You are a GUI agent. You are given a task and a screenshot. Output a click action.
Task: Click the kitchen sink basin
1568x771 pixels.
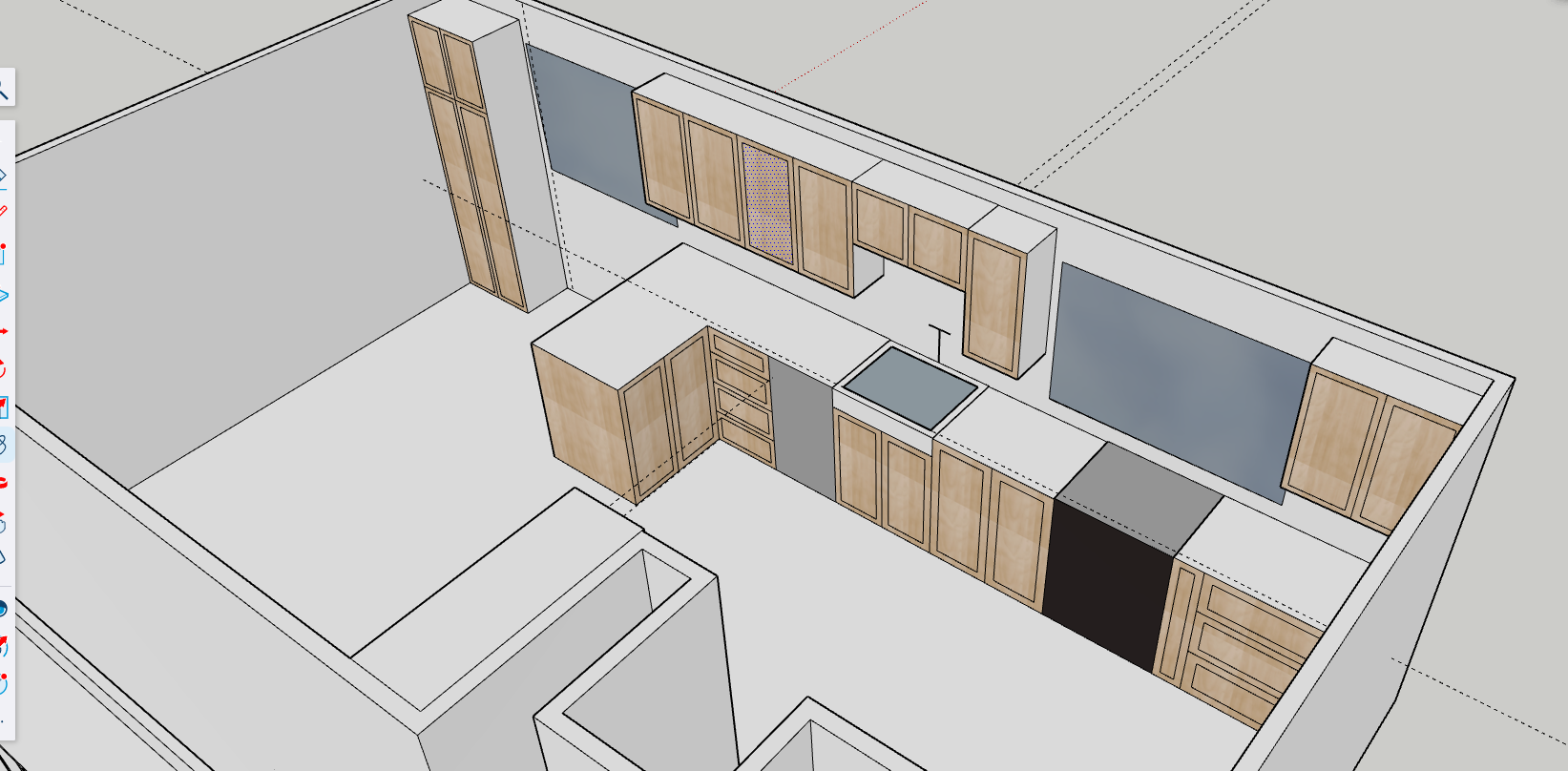pyautogui.click(x=909, y=387)
